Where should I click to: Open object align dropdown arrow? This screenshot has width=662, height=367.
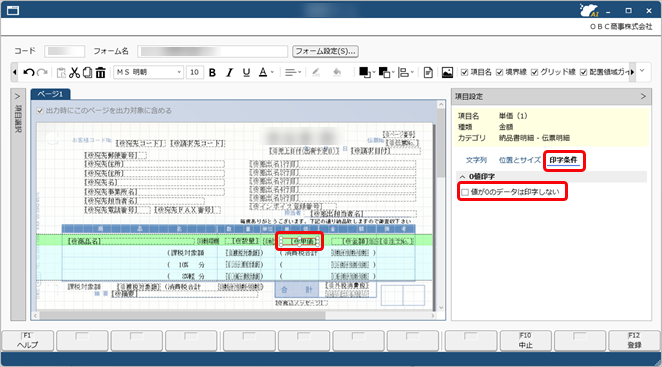pos(412,72)
